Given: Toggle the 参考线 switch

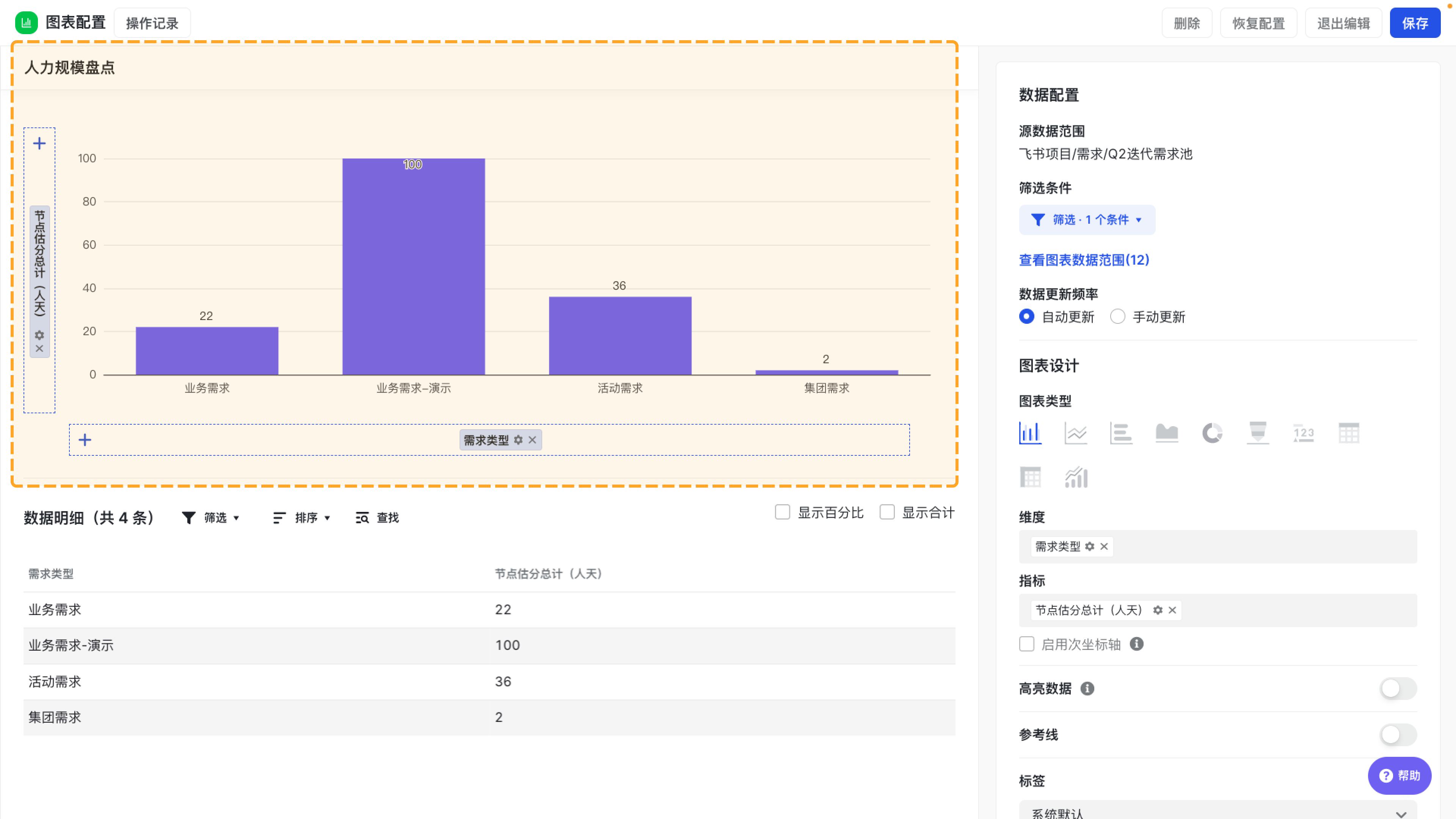Looking at the screenshot, I should click(x=1398, y=735).
